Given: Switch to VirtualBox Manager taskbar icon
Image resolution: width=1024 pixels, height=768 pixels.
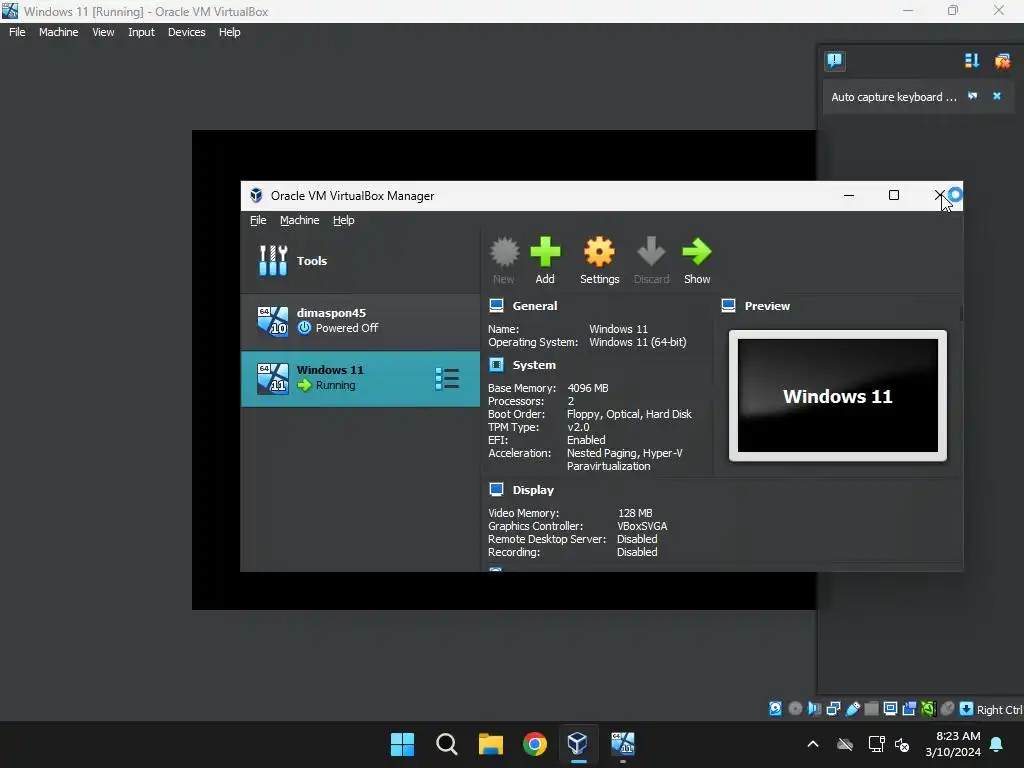Looking at the screenshot, I should [578, 744].
